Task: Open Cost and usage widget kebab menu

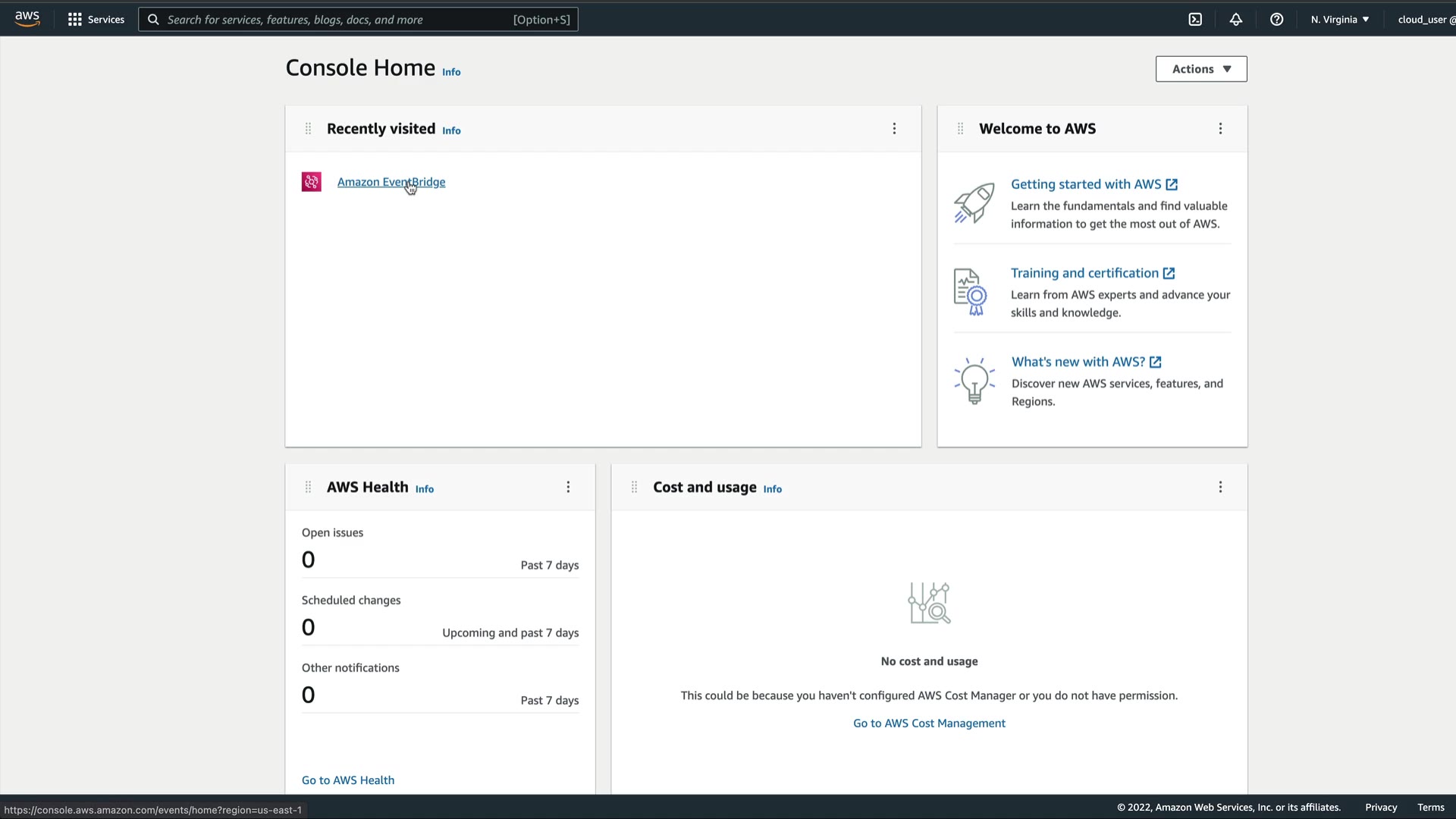Action: pos(1220,488)
